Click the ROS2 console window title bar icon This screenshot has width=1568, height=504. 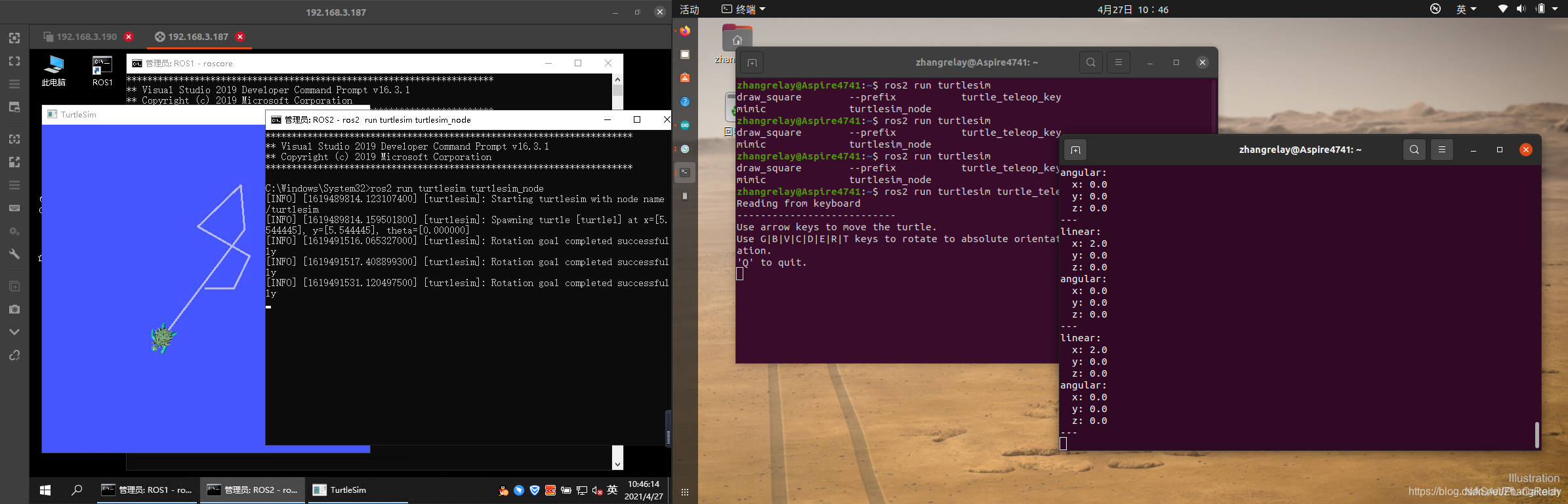click(x=276, y=120)
